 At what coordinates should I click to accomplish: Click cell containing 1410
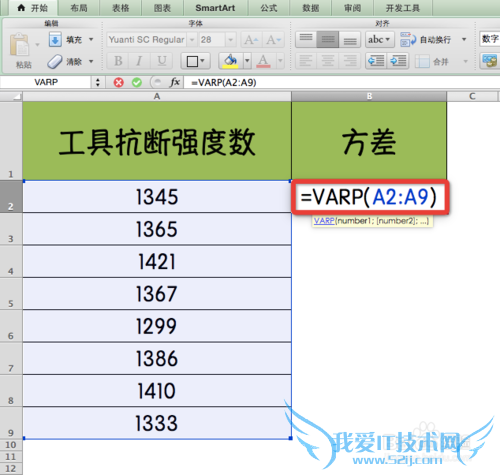pyautogui.click(x=157, y=391)
